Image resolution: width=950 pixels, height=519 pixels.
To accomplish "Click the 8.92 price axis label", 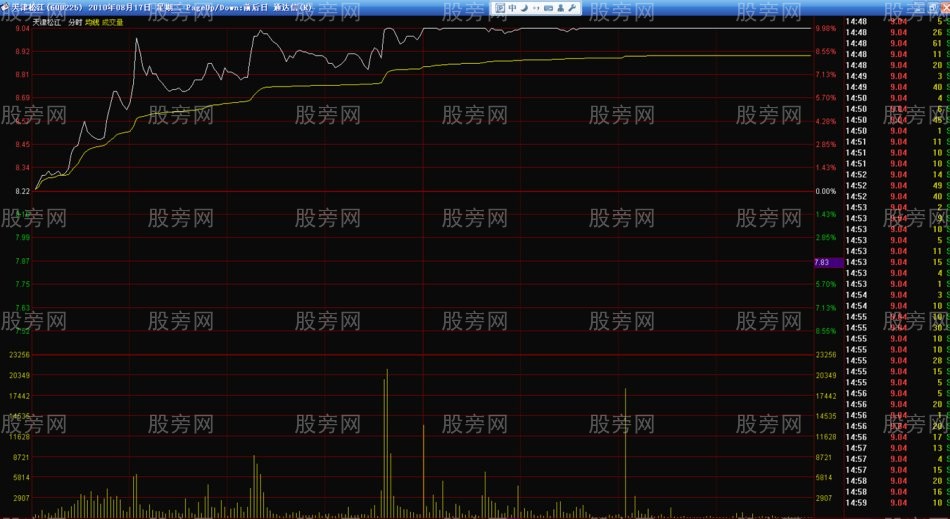I will pyautogui.click(x=22, y=52).
